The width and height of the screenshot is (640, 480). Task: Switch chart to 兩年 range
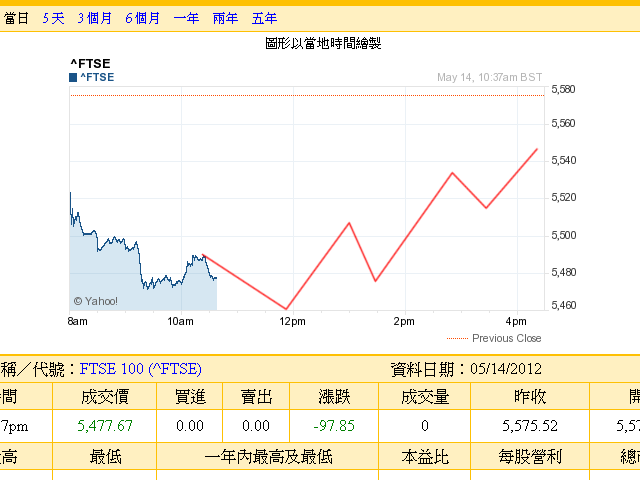coord(225,18)
